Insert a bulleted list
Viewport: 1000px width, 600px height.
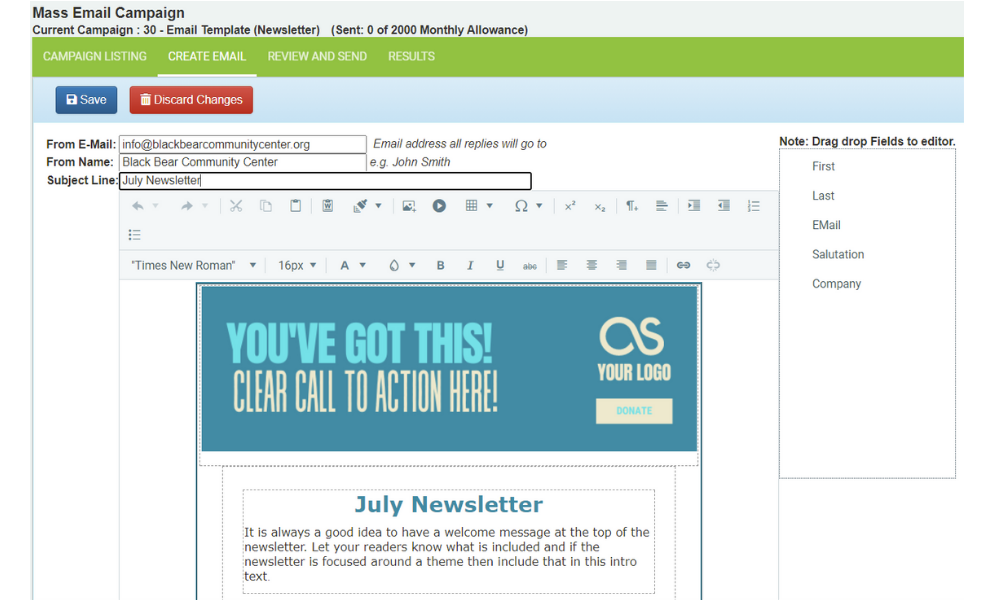(x=135, y=235)
